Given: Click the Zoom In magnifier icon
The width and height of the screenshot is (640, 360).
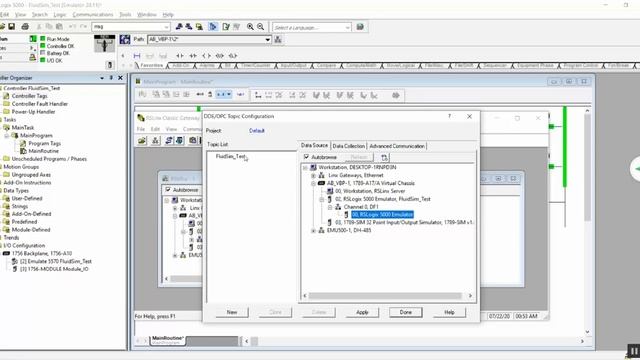Looking at the screenshot, I should (x=250, y=27).
